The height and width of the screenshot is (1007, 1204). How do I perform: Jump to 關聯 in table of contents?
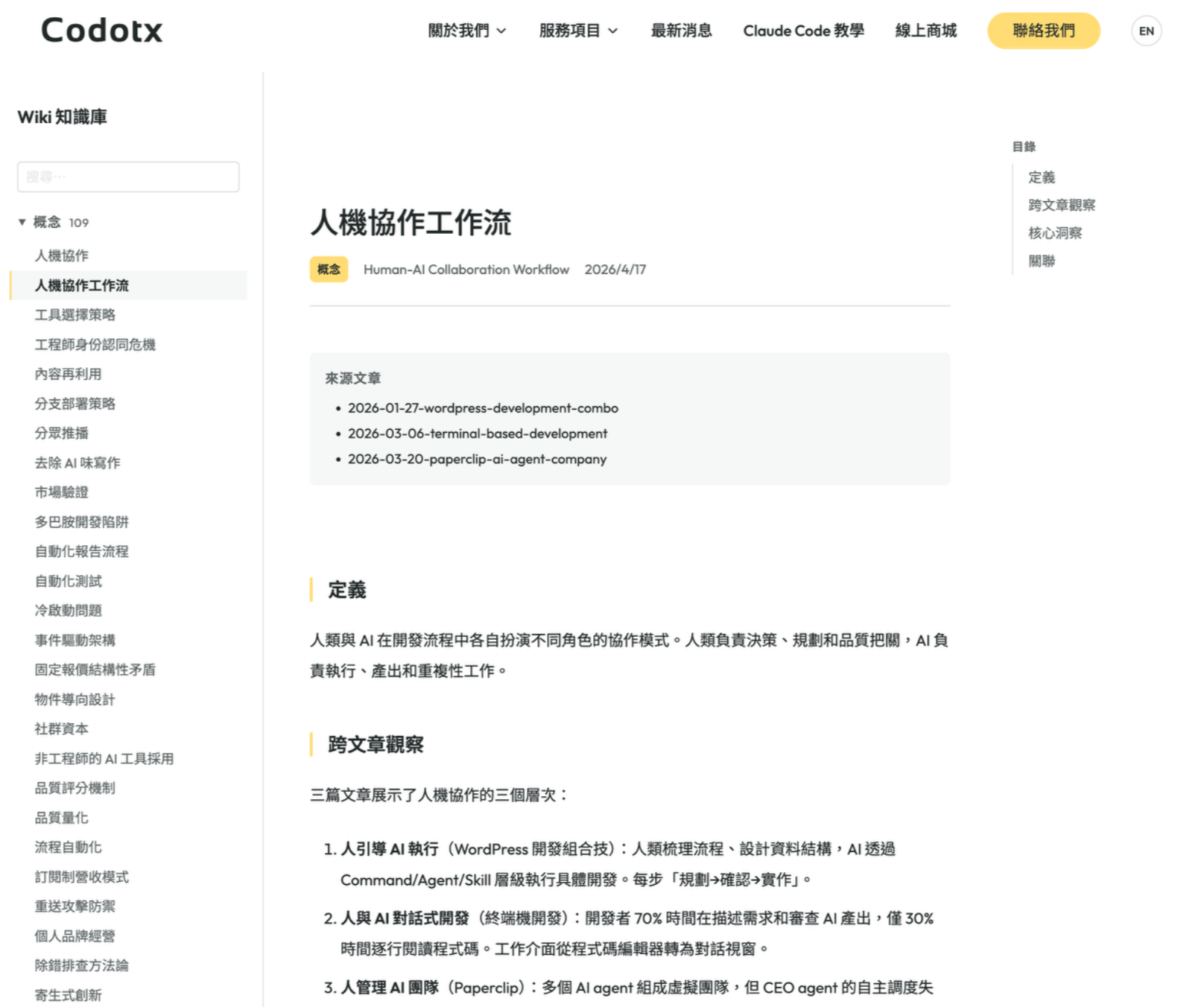(1042, 261)
